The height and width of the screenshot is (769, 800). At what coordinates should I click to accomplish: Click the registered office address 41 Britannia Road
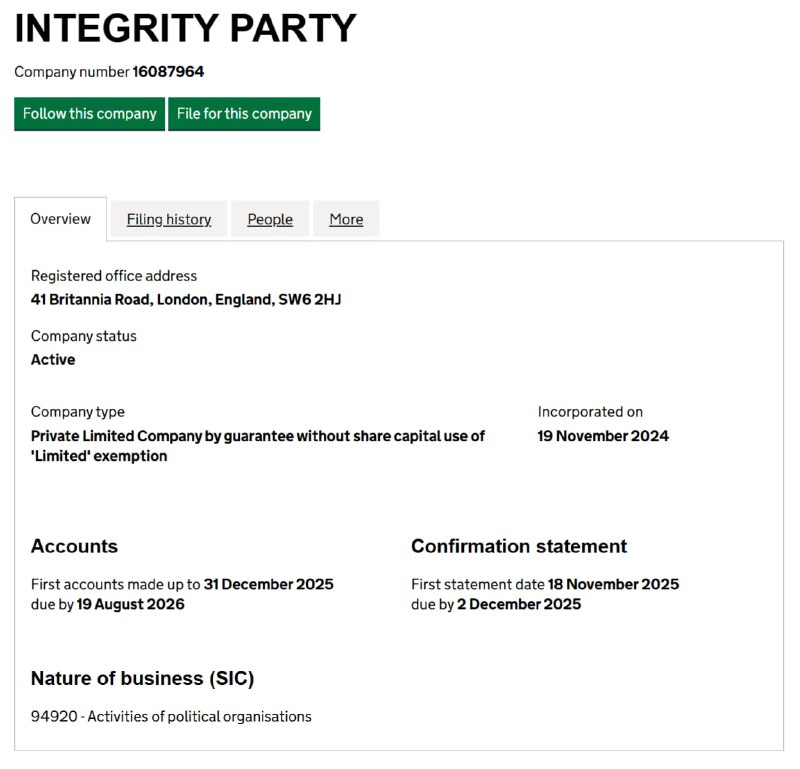[186, 299]
